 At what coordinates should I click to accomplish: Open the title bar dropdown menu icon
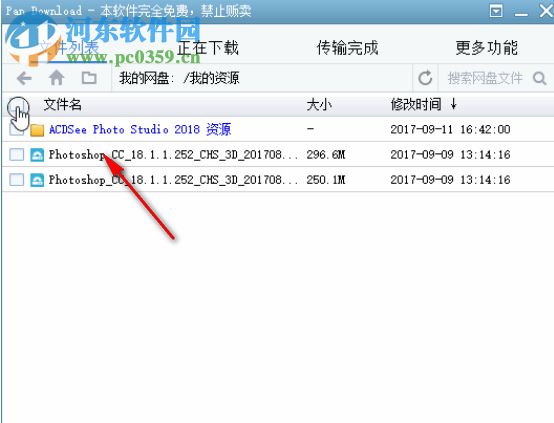496,11
